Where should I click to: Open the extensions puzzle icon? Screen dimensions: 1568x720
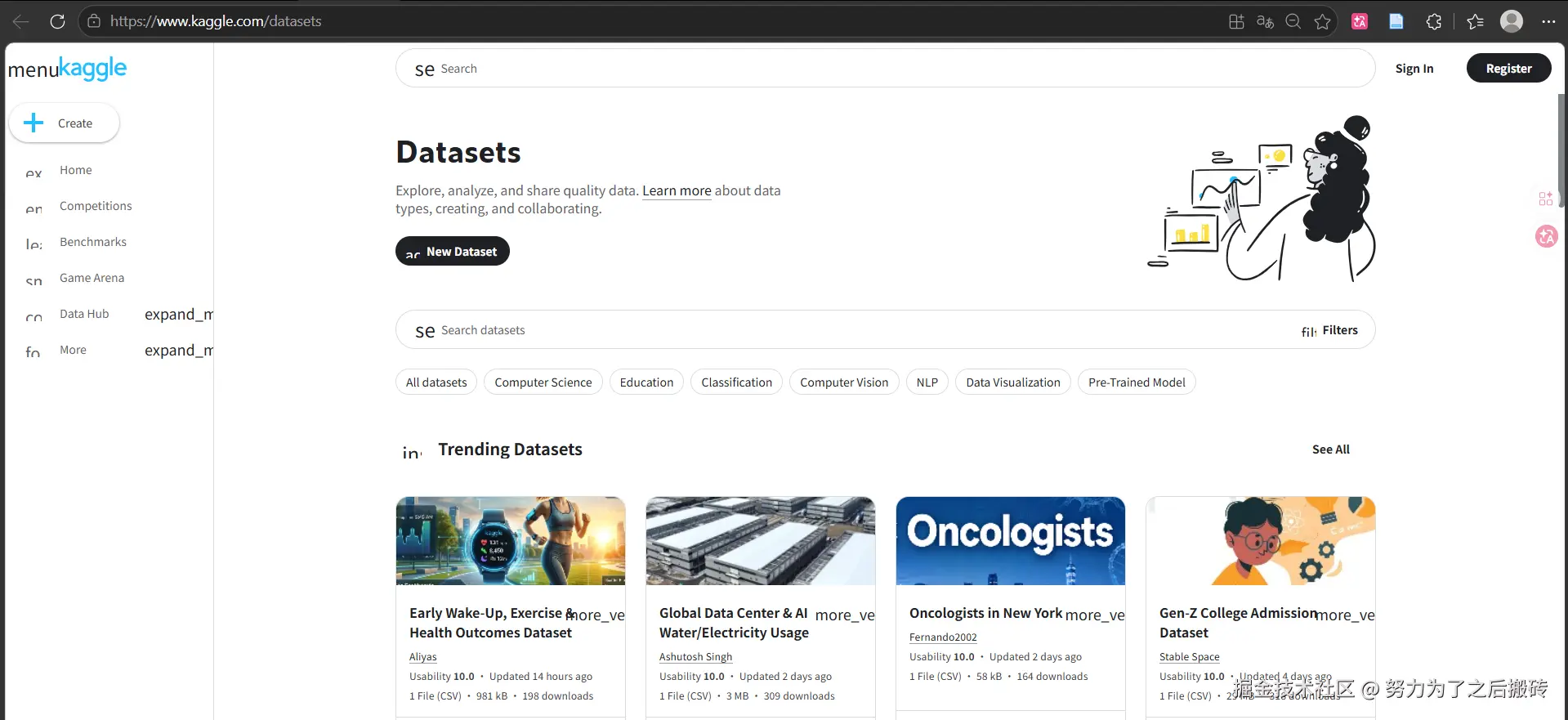point(1434,22)
